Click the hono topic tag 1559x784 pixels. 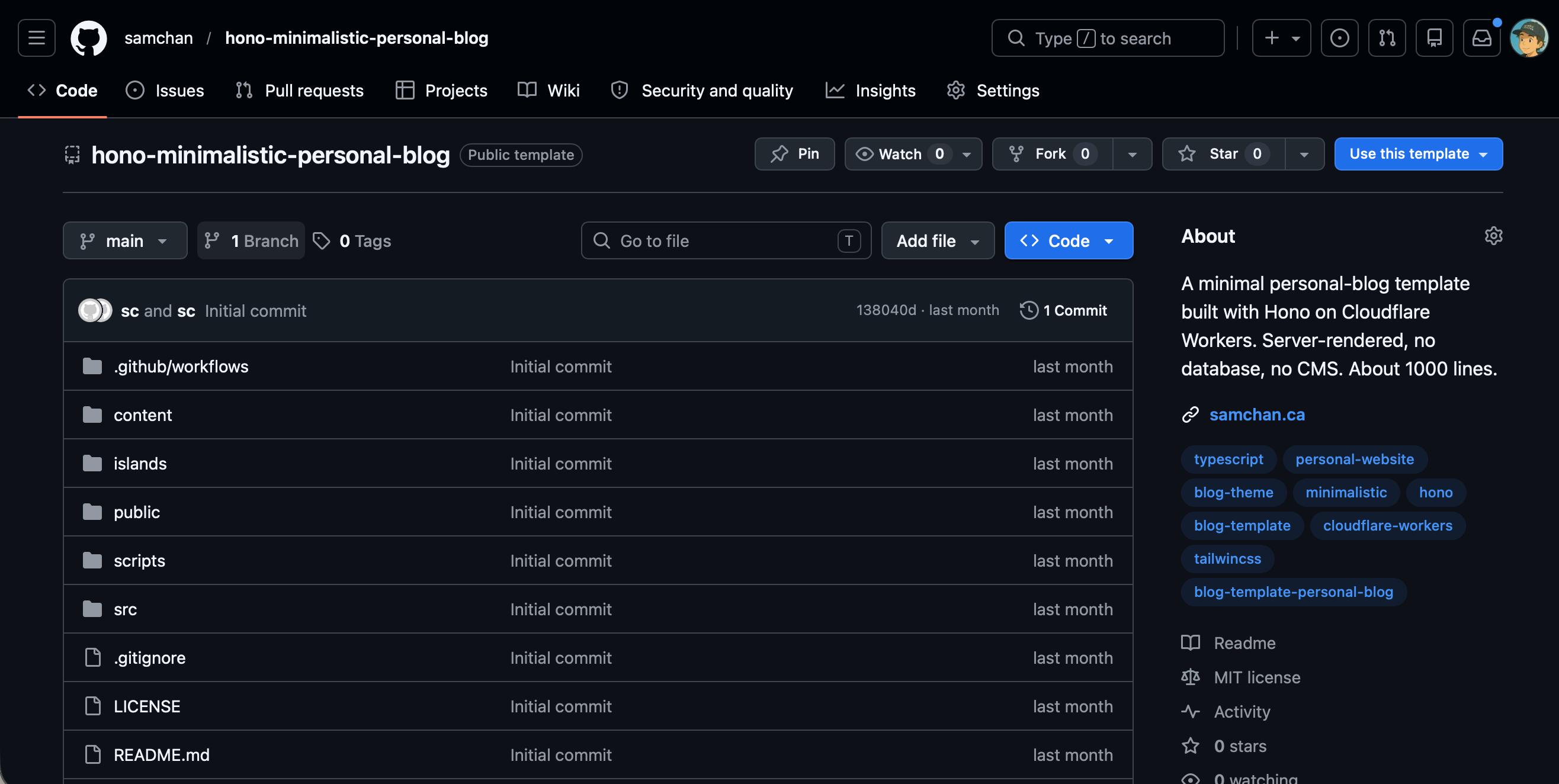point(1436,493)
